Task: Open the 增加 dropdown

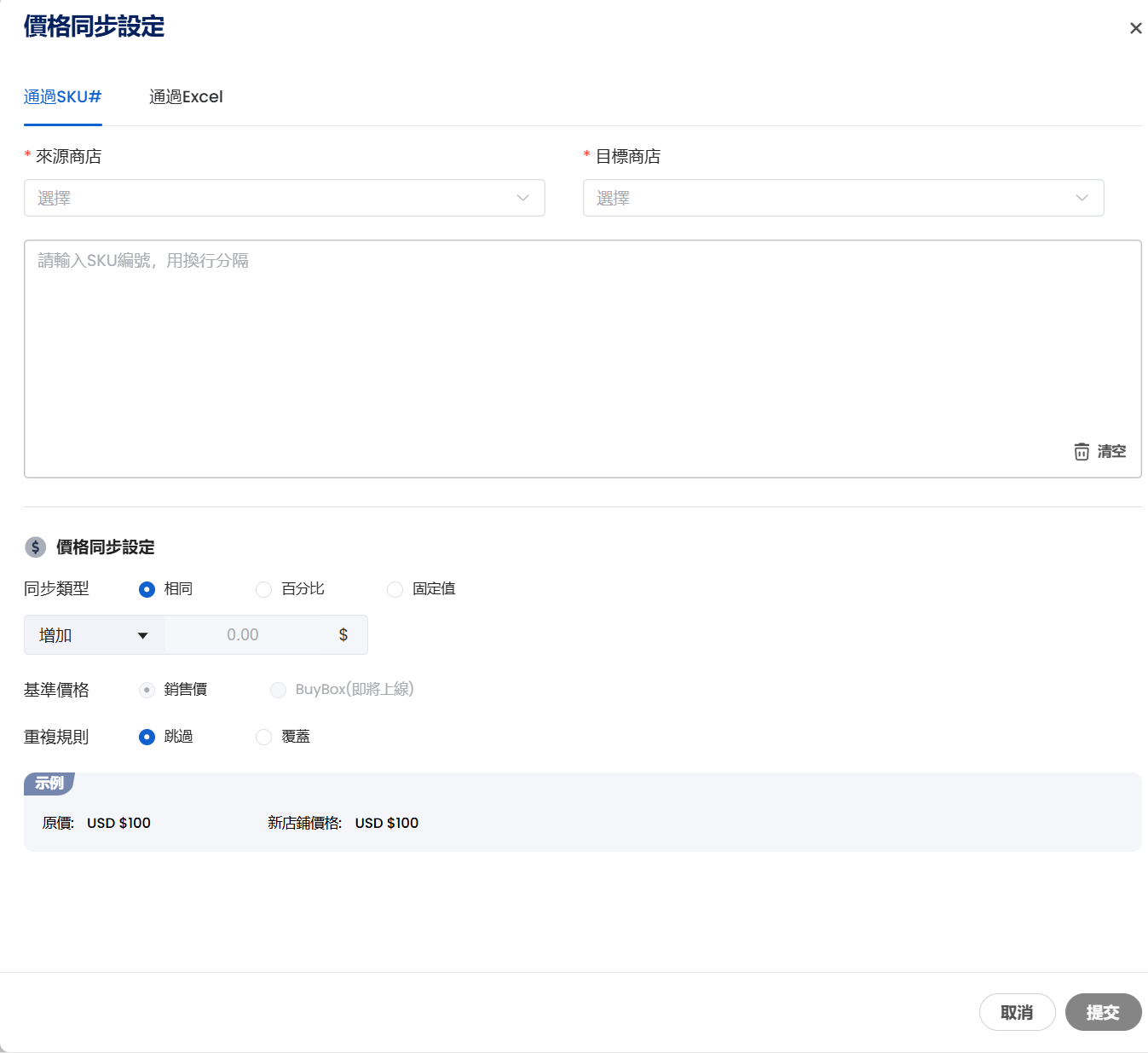Action: 95,635
